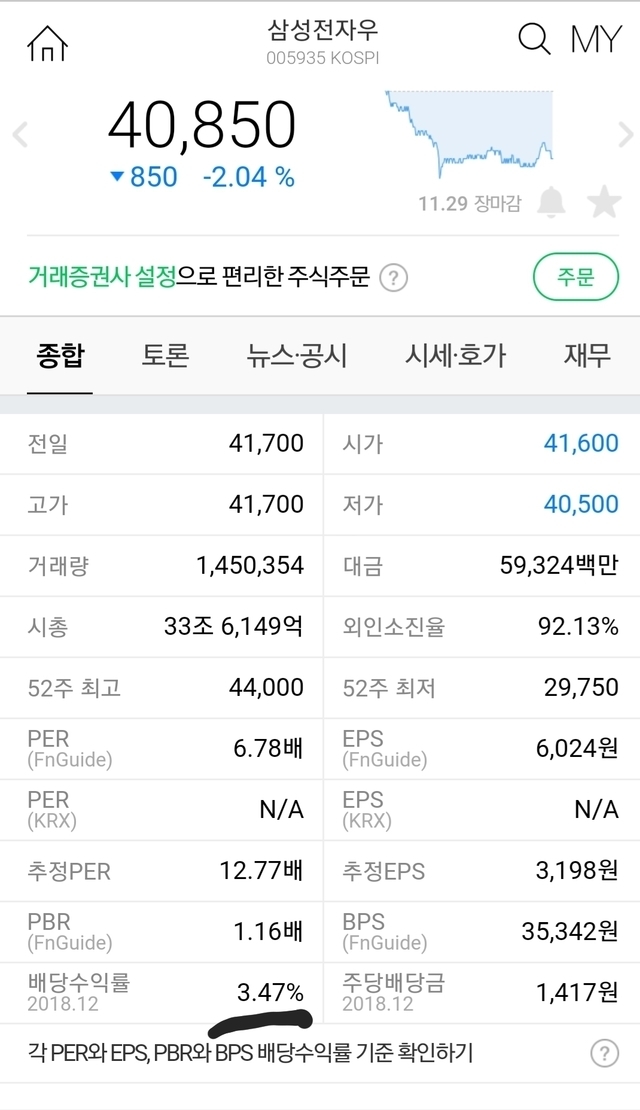Image resolution: width=640 pixels, height=1110 pixels.
Task: Open the 뉴스·공시 tab
Action: pos(297,355)
